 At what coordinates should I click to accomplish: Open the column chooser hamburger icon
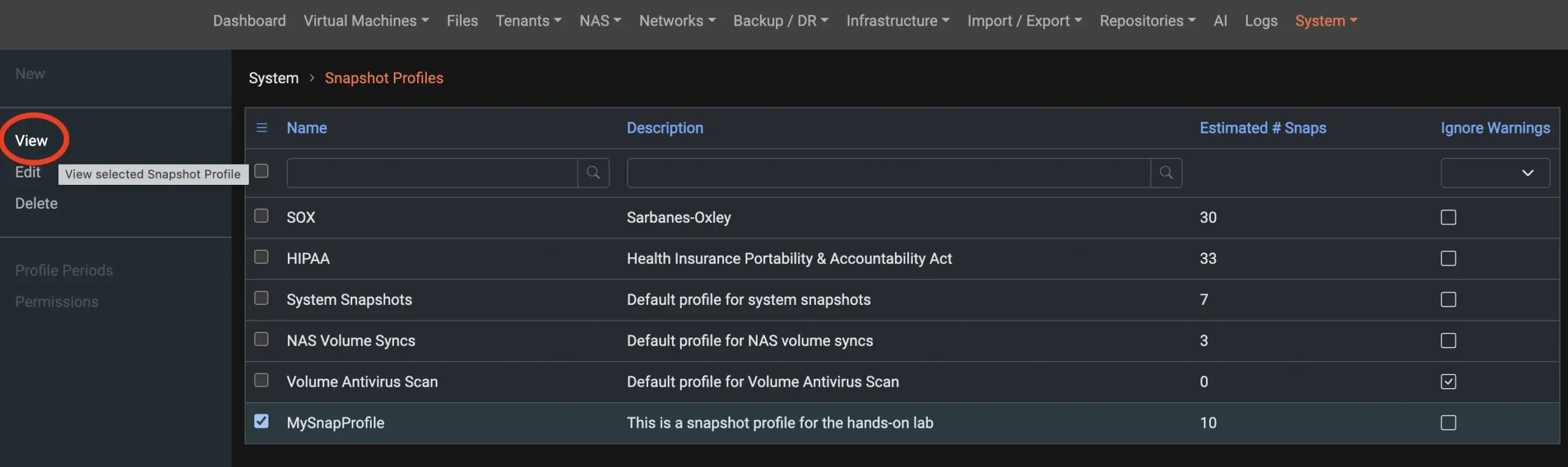coord(262,128)
